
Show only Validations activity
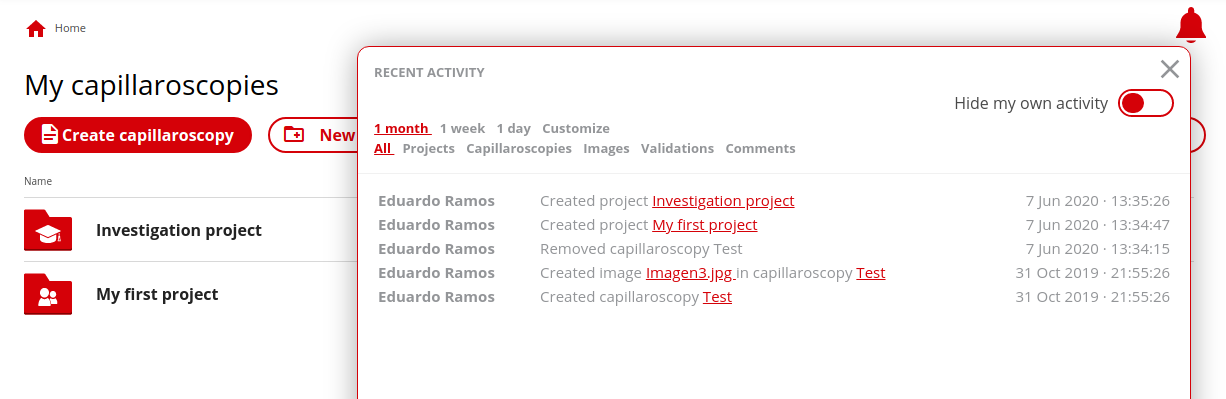677,148
